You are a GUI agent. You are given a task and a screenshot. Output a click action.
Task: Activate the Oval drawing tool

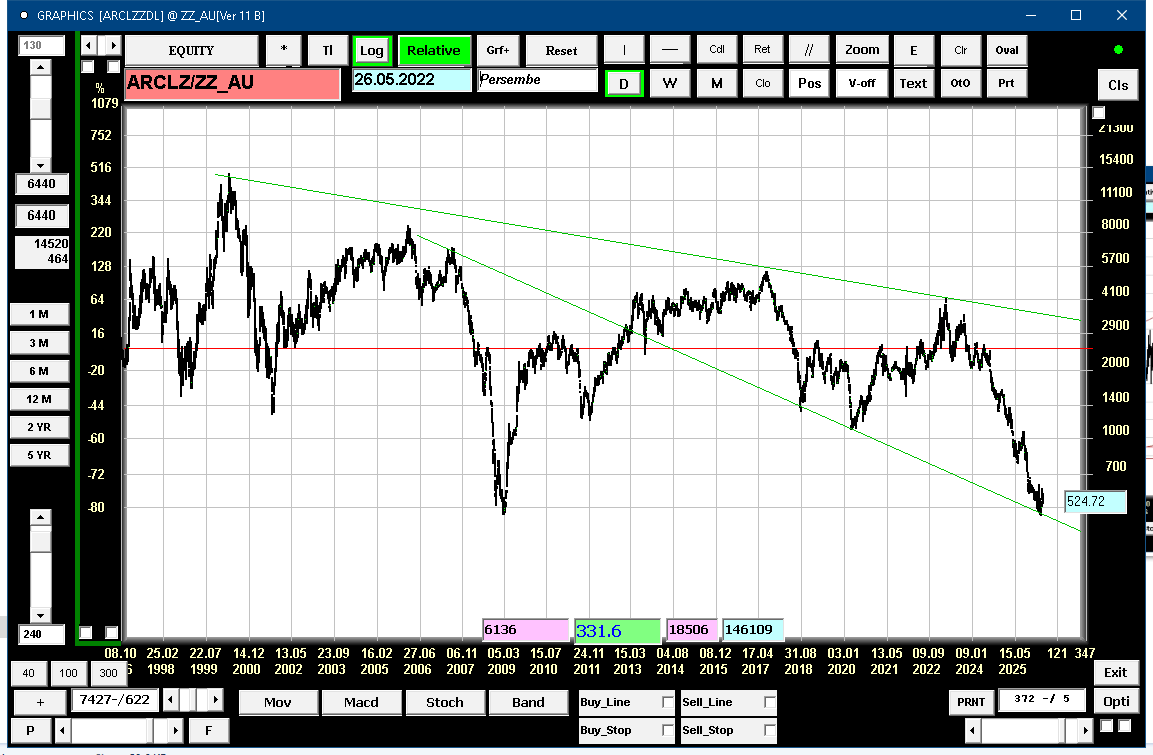(x=1006, y=50)
